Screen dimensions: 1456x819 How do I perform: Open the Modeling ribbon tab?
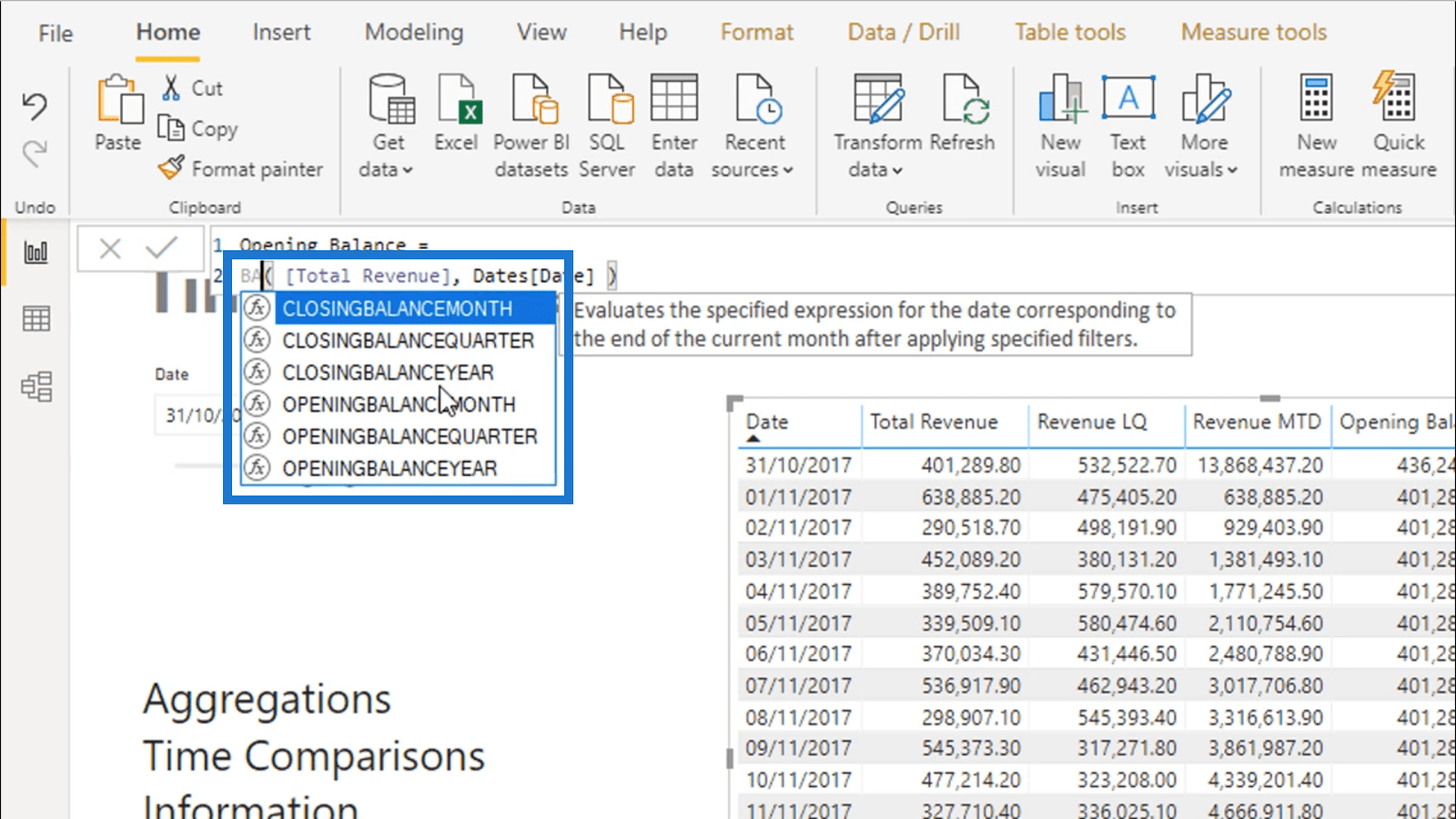414,32
